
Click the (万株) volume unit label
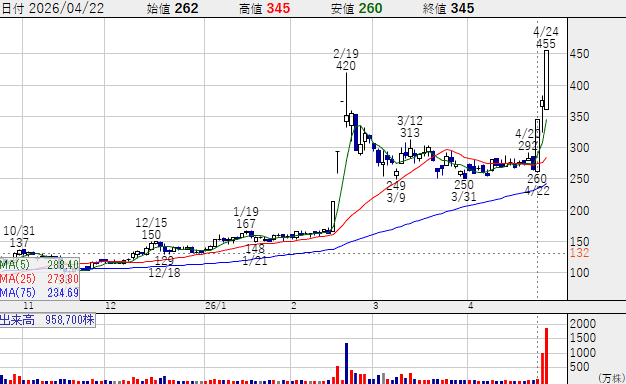click(x=611, y=378)
